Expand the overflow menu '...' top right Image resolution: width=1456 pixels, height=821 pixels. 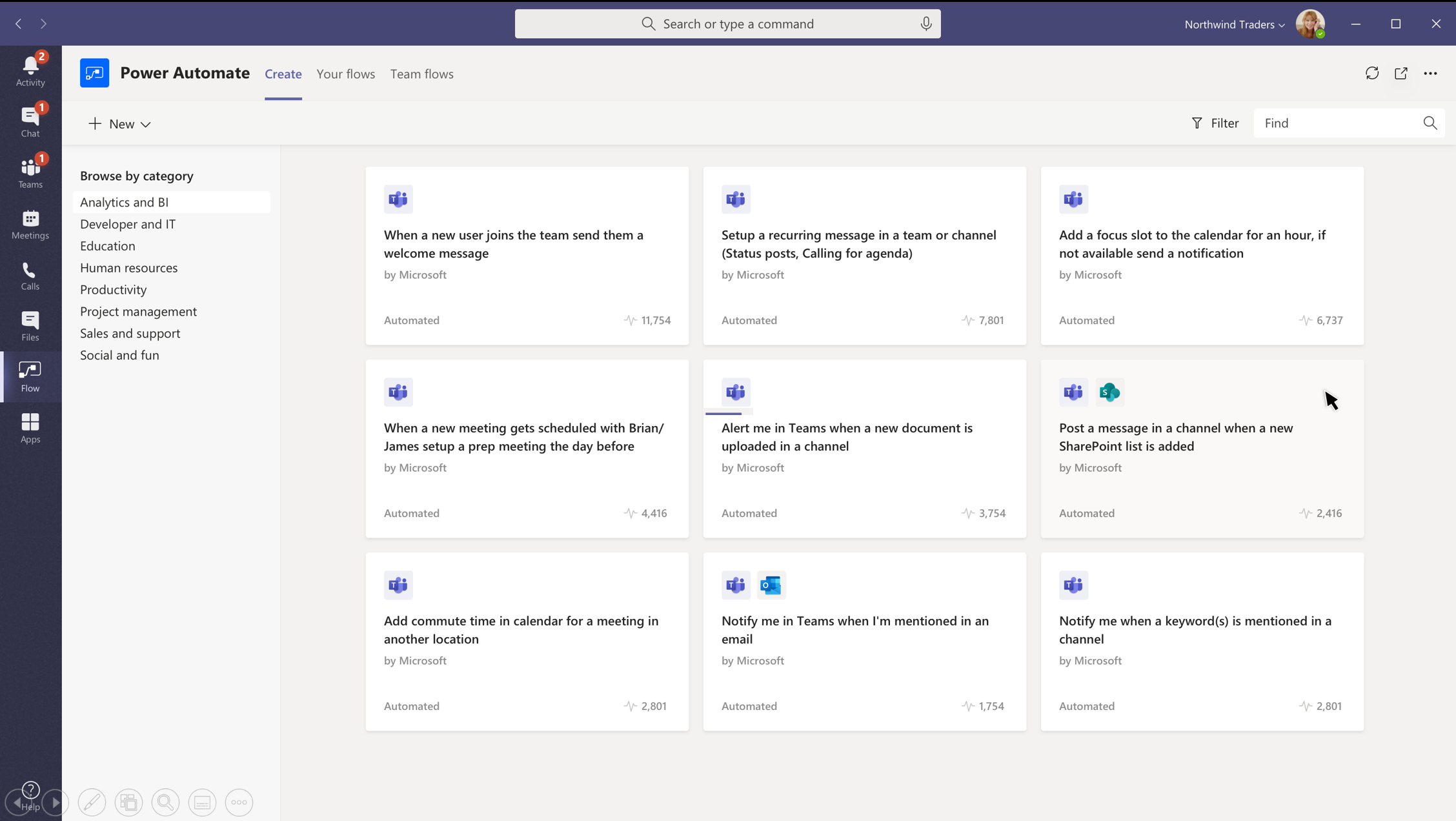click(1430, 72)
